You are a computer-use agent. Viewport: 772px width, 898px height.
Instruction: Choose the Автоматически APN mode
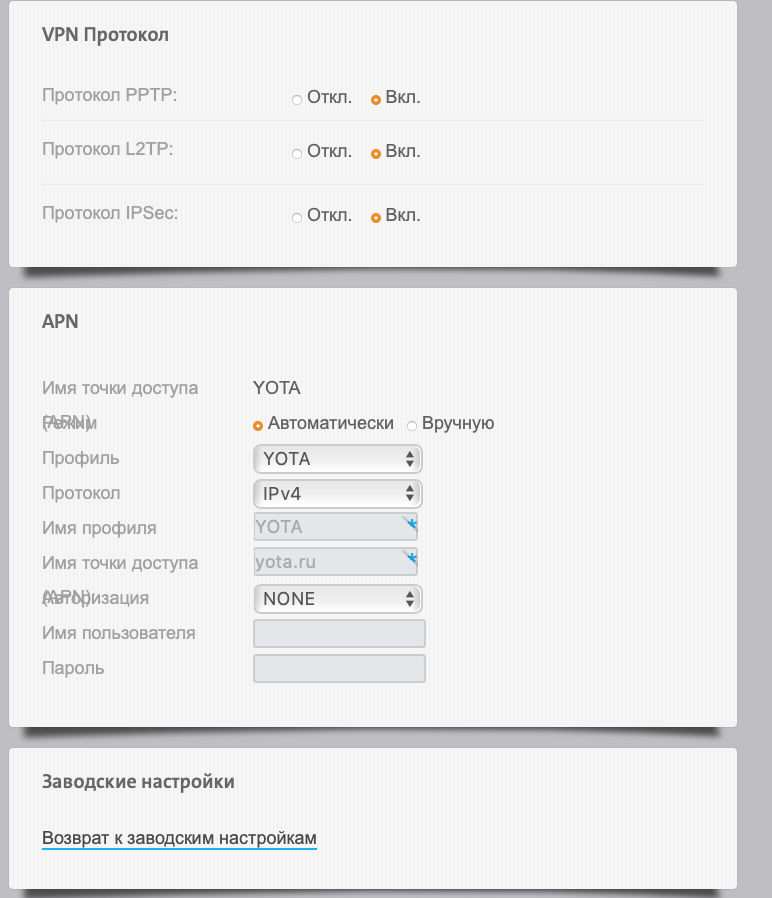[x=258, y=425]
